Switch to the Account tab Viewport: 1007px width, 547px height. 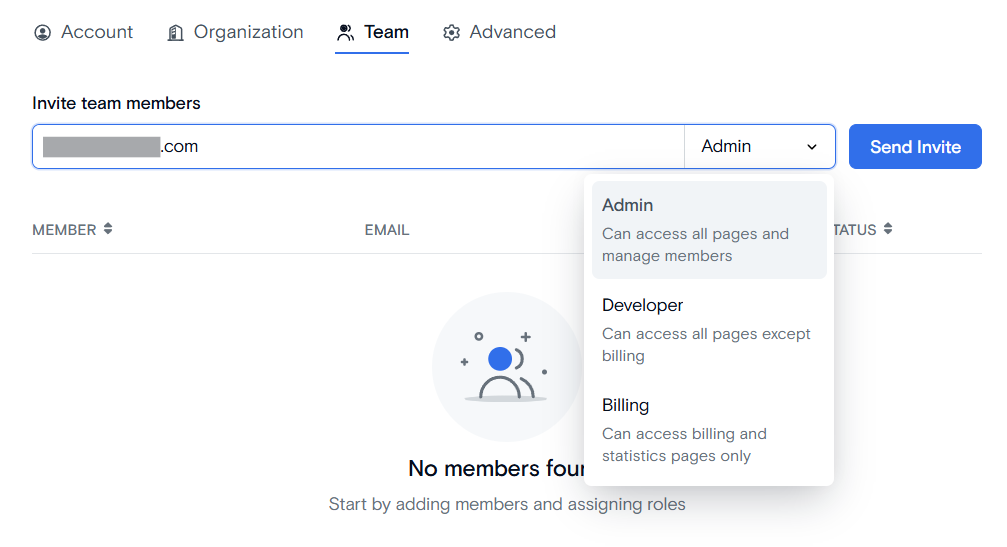pos(96,32)
